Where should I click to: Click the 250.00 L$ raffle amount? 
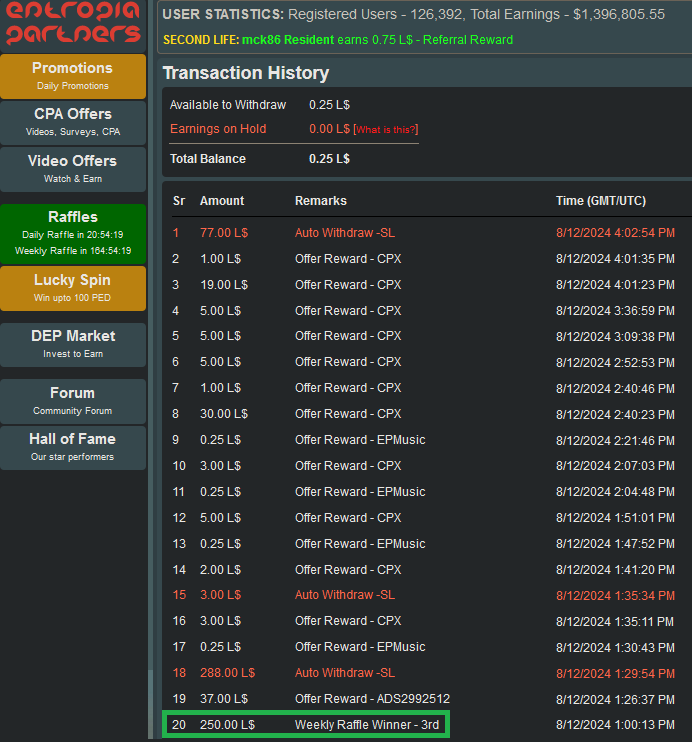click(x=228, y=725)
